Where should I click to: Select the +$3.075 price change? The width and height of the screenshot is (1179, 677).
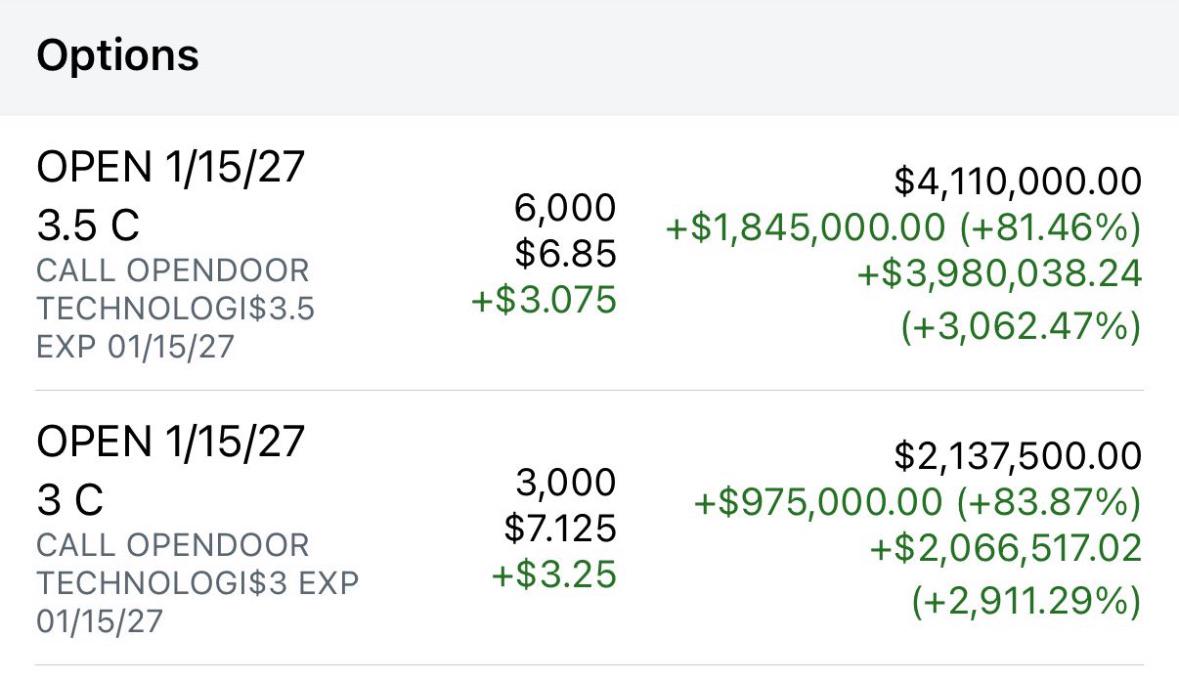click(544, 301)
